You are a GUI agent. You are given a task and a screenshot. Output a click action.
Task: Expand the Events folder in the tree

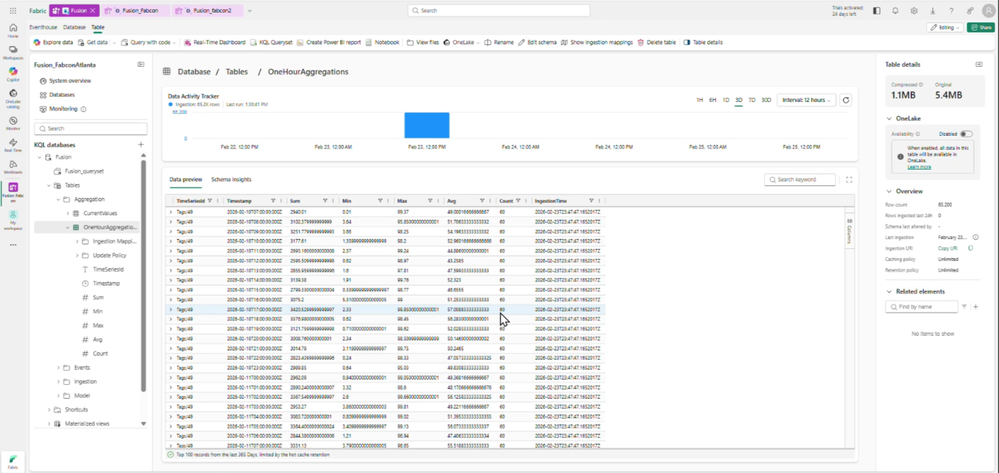coord(59,368)
